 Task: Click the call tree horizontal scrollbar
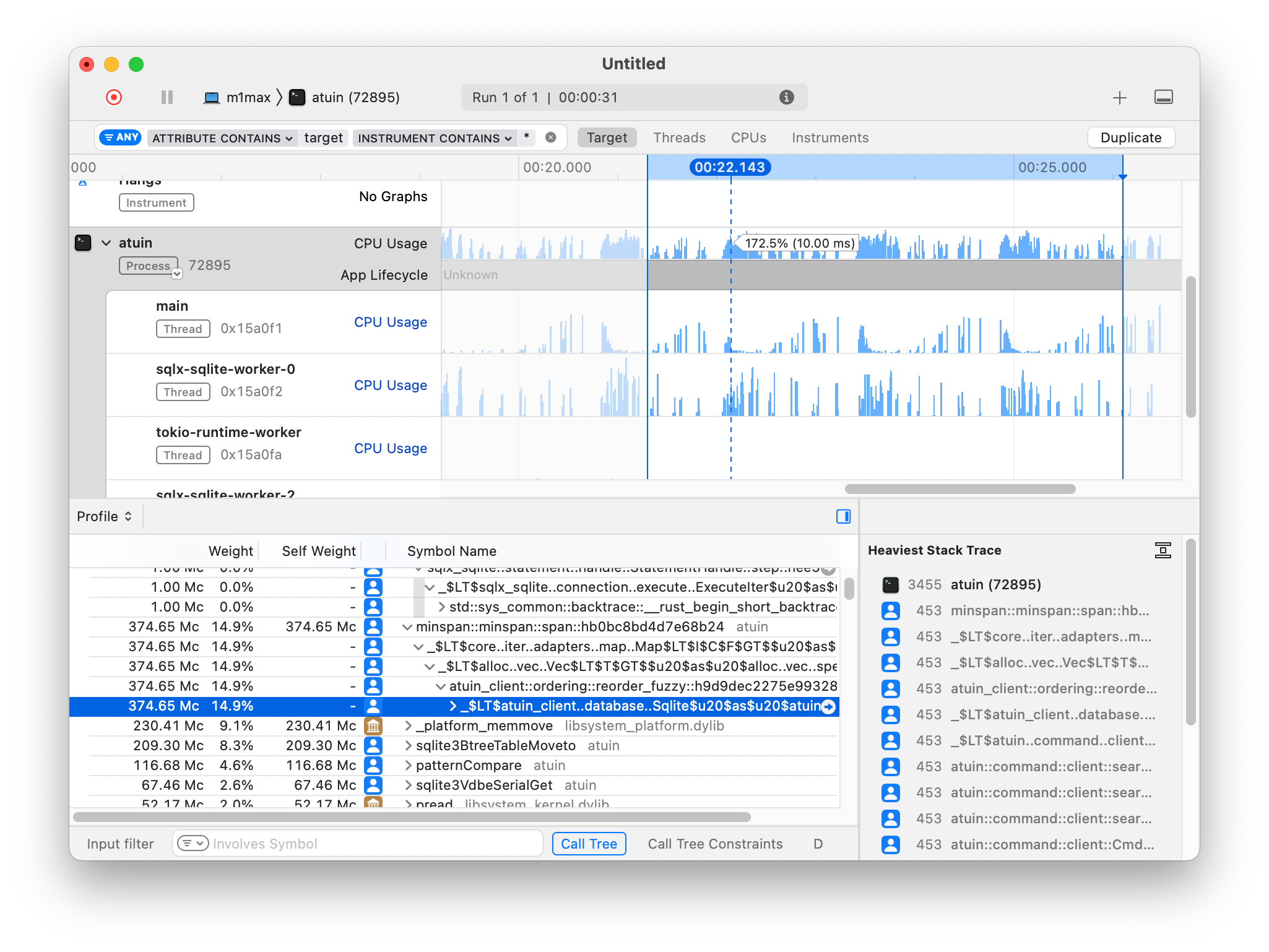pyautogui.click(x=412, y=817)
